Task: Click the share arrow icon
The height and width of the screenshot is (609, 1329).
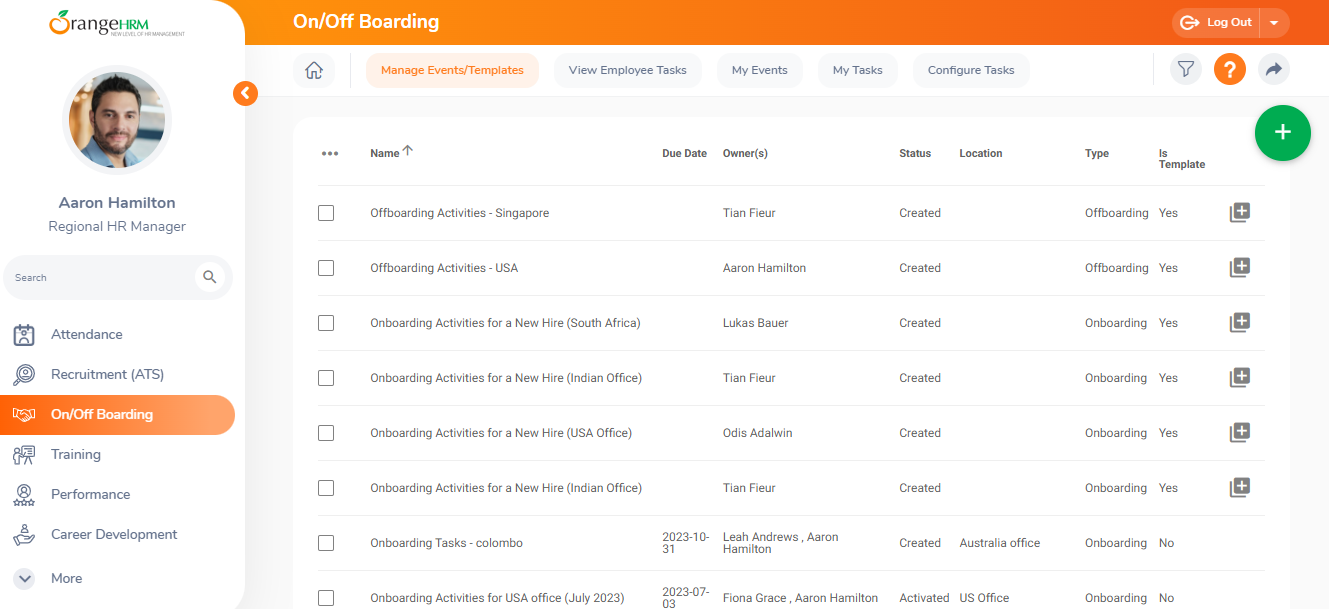Action: pyautogui.click(x=1273, y=70)
